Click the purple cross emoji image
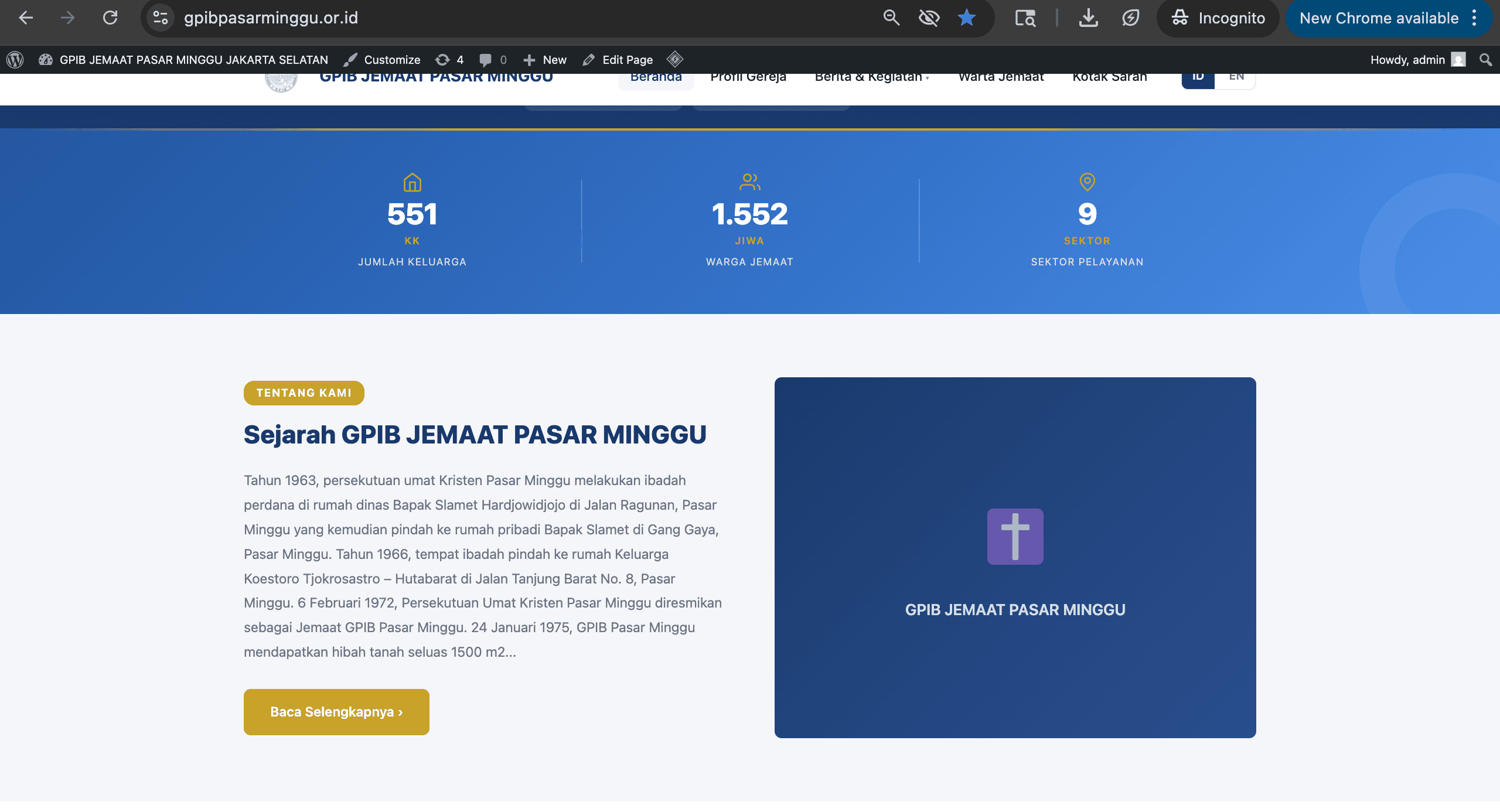This screenshot has height=812, width=1500. [1015, 537]
